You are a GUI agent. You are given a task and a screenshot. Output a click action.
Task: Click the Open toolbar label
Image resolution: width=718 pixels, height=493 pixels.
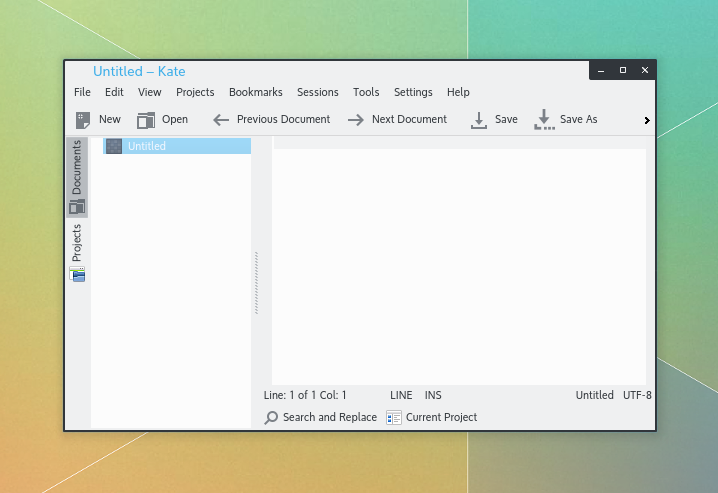175,119
